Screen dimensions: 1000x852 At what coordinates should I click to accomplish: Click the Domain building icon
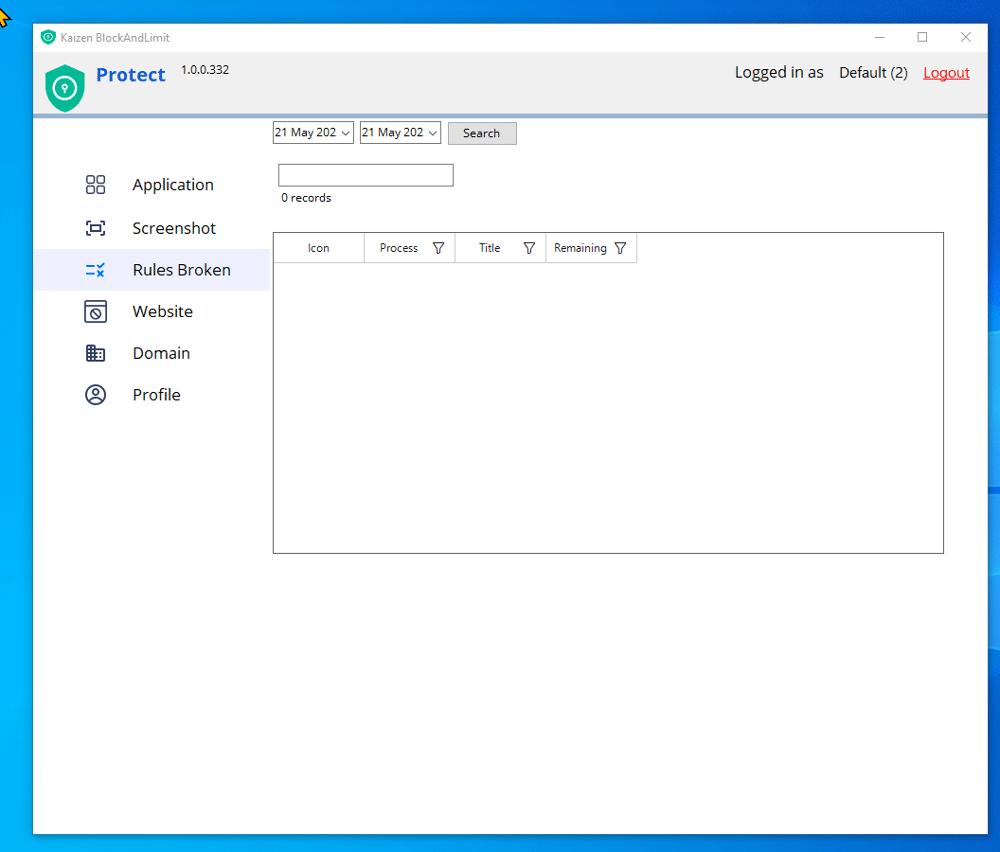point(95,353)
